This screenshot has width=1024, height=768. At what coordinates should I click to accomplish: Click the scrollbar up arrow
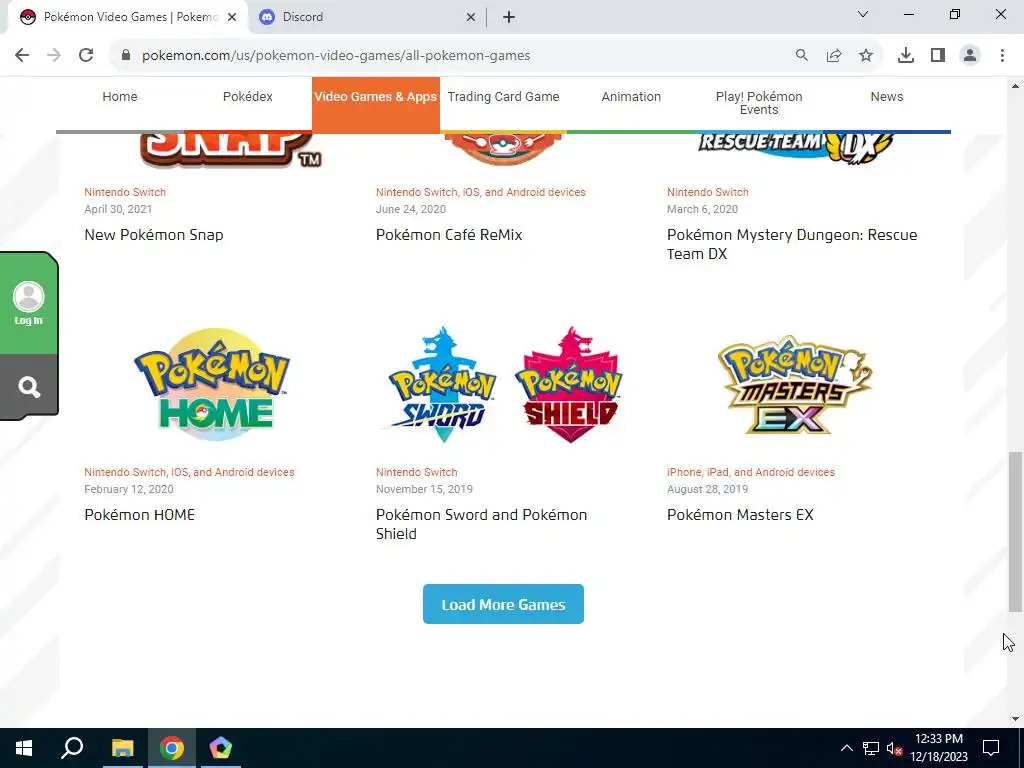[1015, 86]
